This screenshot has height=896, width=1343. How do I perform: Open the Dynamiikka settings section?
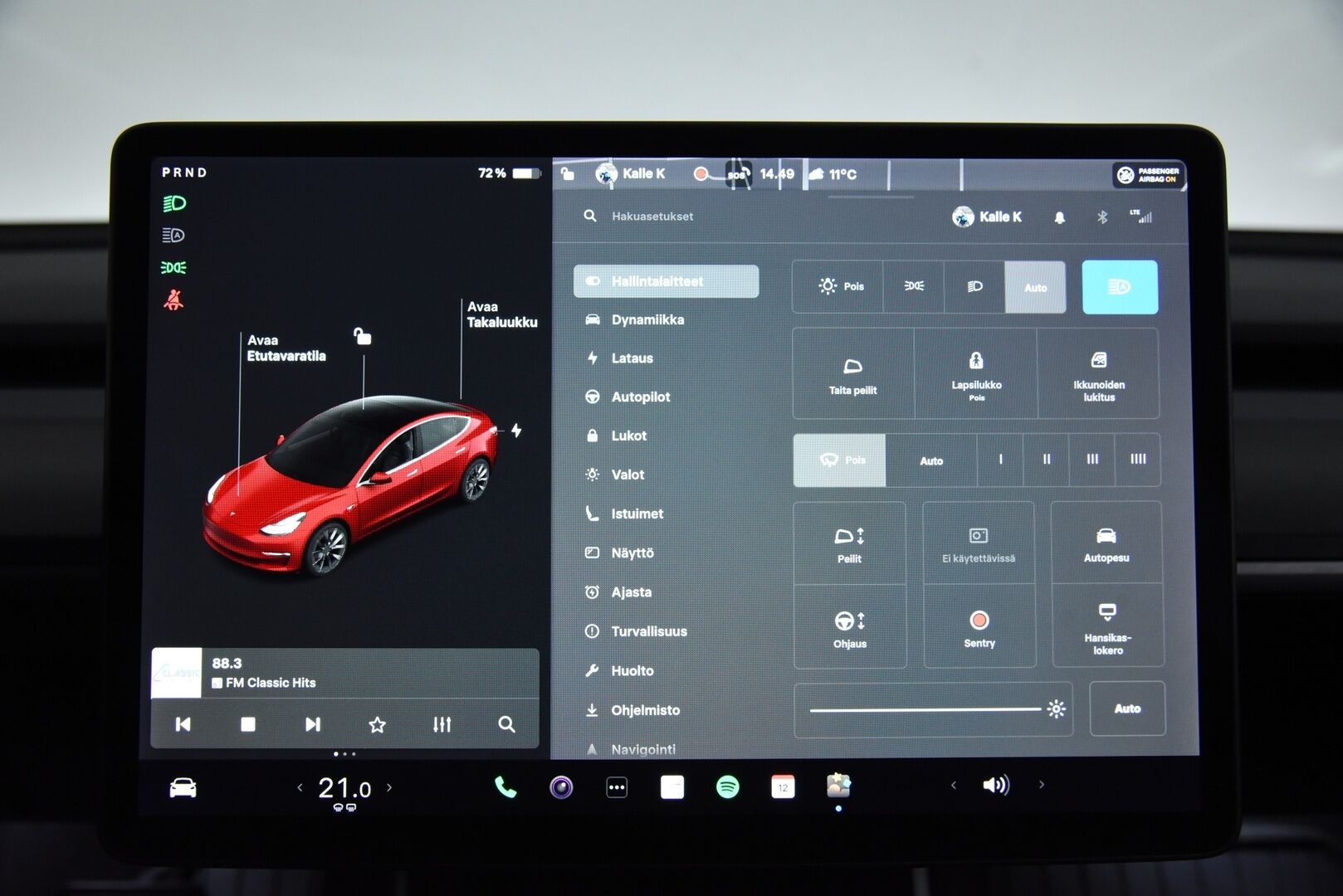[x=647, y=319]
